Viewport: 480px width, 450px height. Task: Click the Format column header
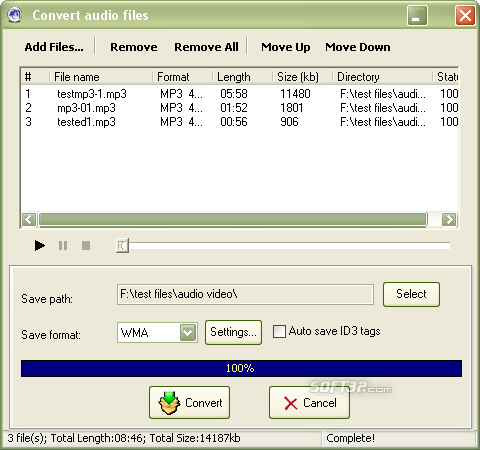[183, 77]
